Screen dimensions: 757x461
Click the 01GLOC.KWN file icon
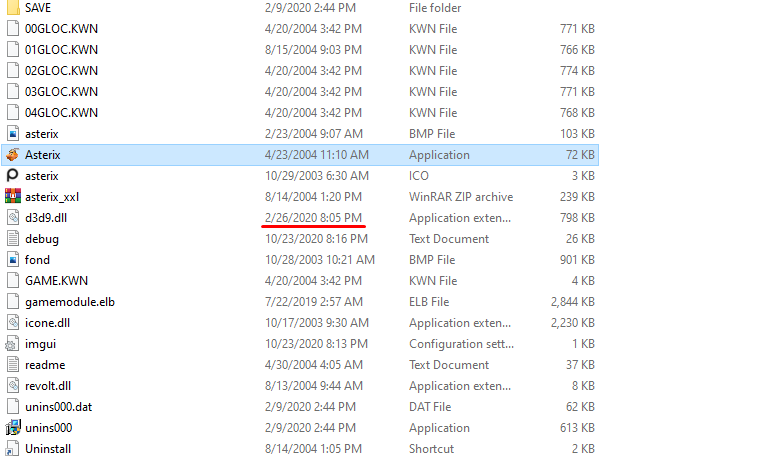click(x=13, y=50)
